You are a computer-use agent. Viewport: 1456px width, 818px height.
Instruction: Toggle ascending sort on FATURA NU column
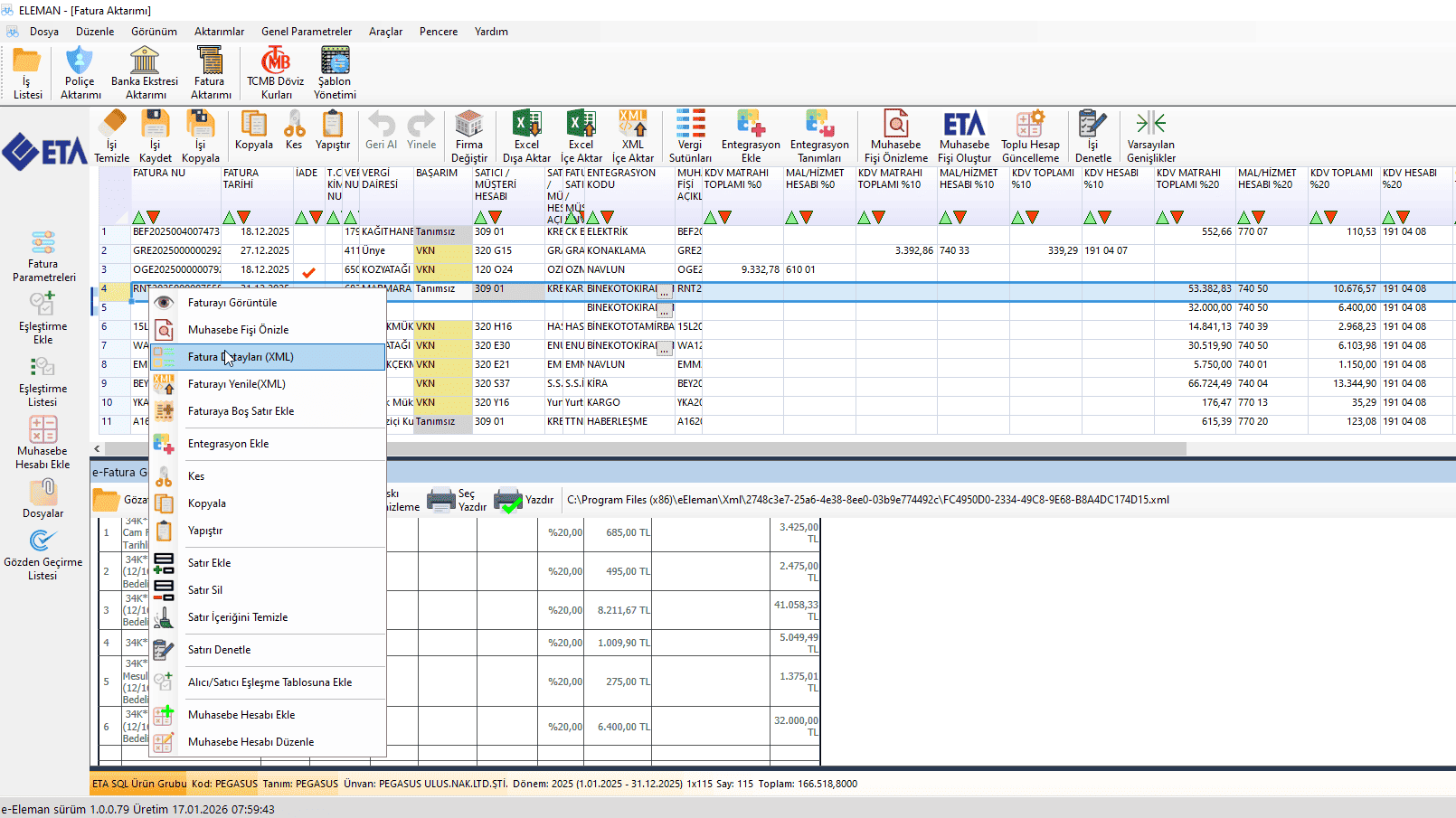click(x=138, y=217)
